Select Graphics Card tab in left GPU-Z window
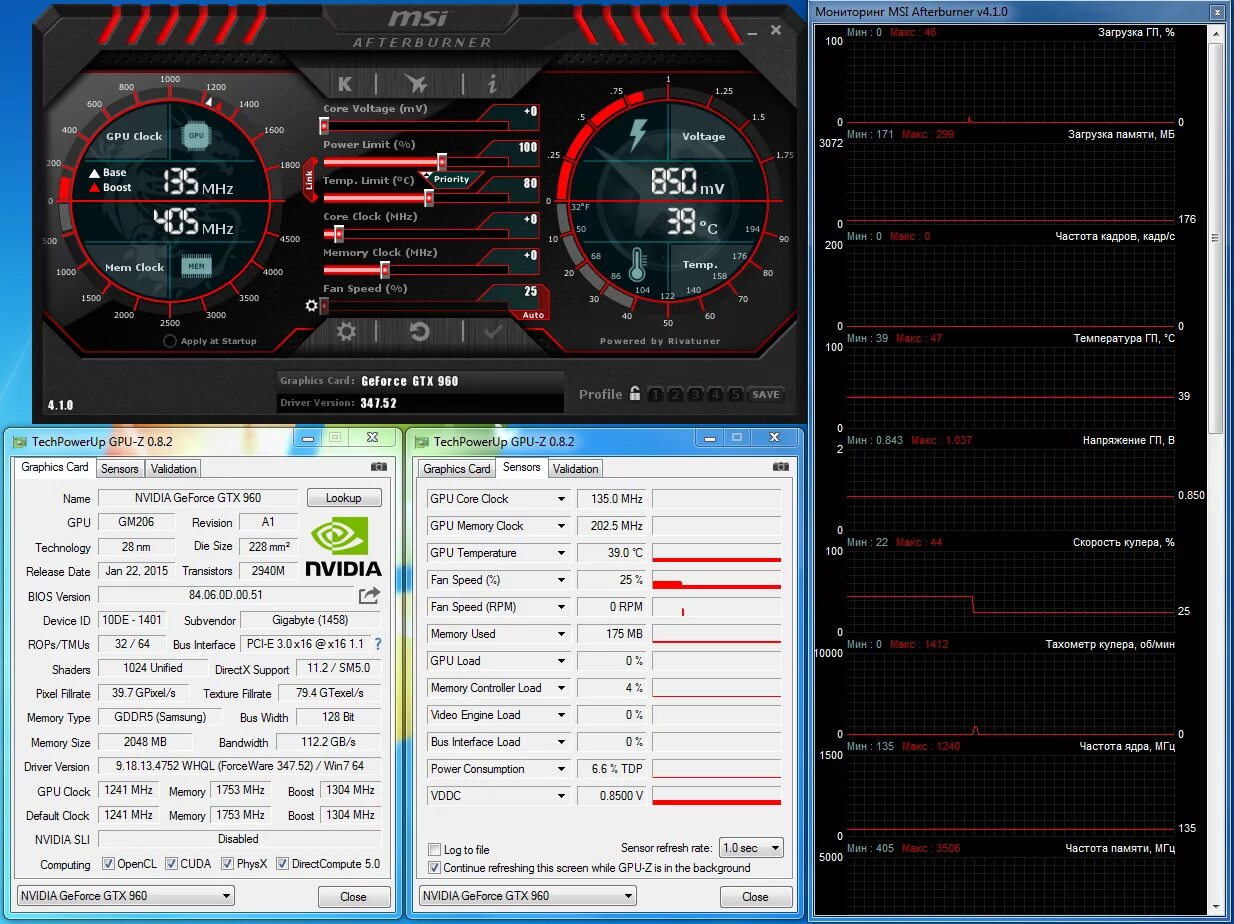1234x924 pixels. [55, 467]
